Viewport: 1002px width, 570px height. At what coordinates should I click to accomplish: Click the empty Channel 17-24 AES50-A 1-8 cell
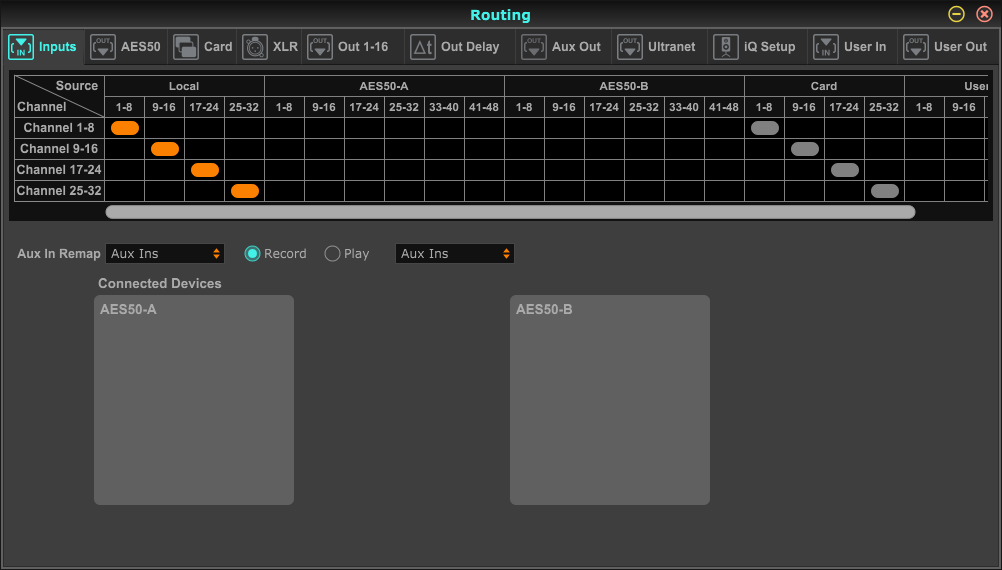point(285,170)
